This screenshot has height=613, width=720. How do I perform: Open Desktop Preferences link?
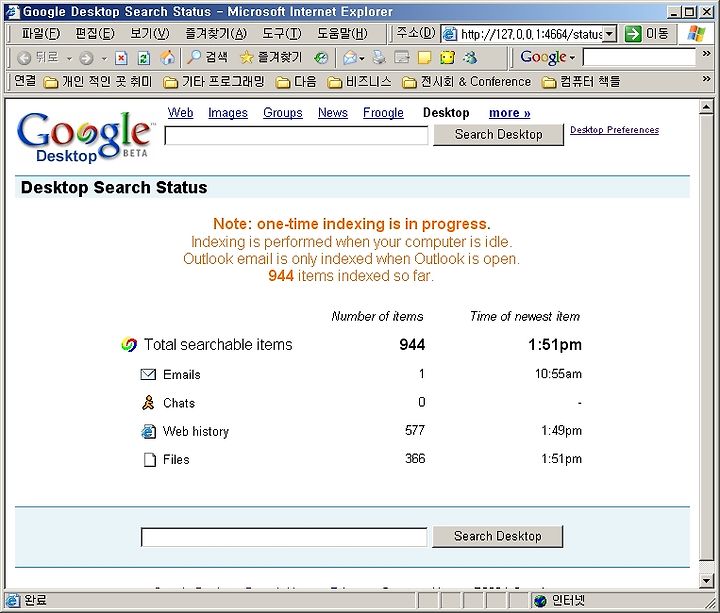point(614,130)
